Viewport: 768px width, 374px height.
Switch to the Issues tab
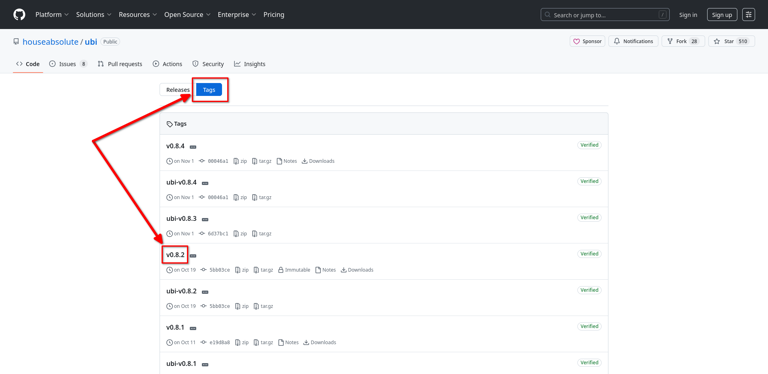(68, 64)
